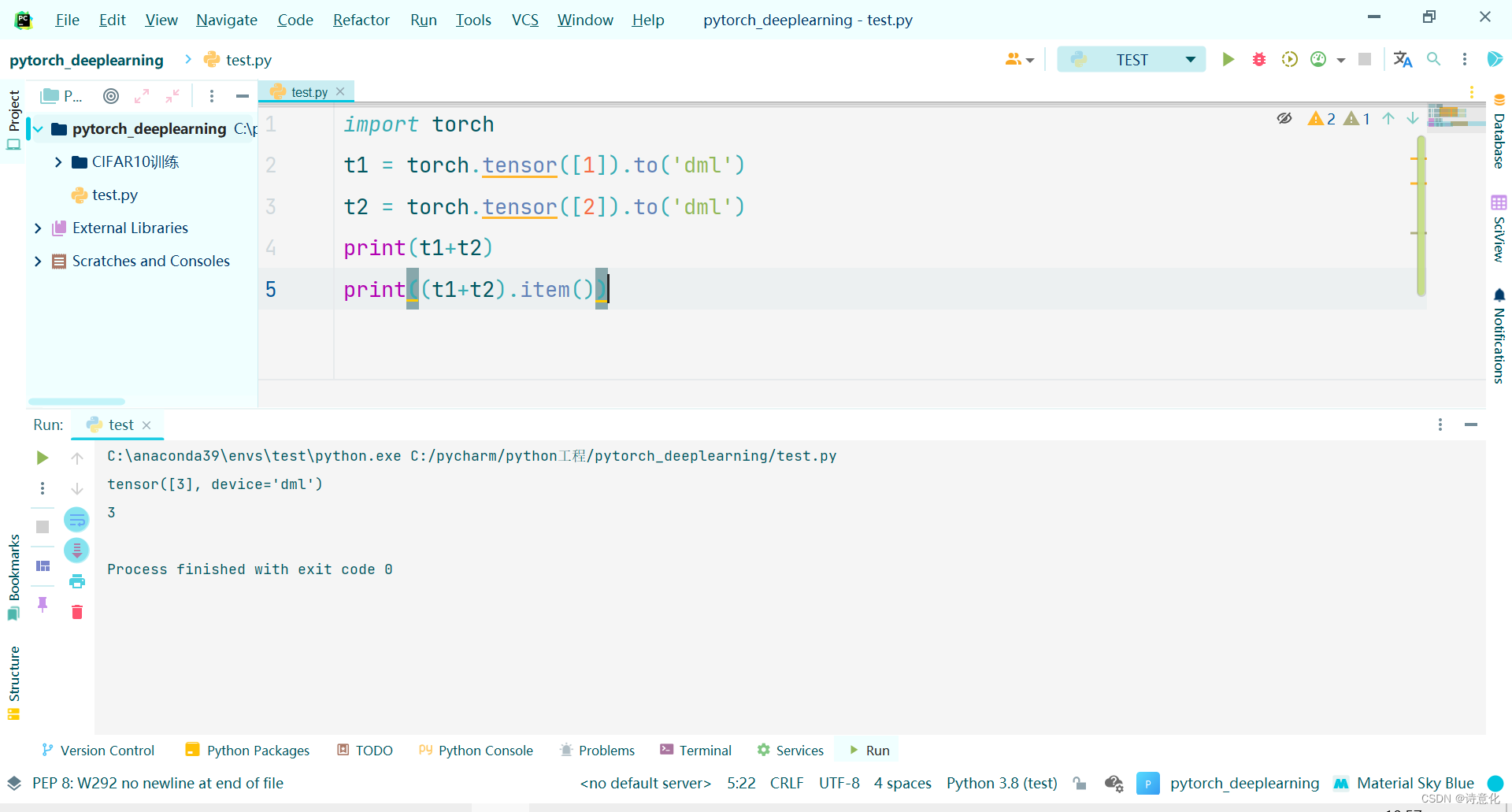Run TEST with coverage
The image size is (1512, 812).
(1289, 59)
